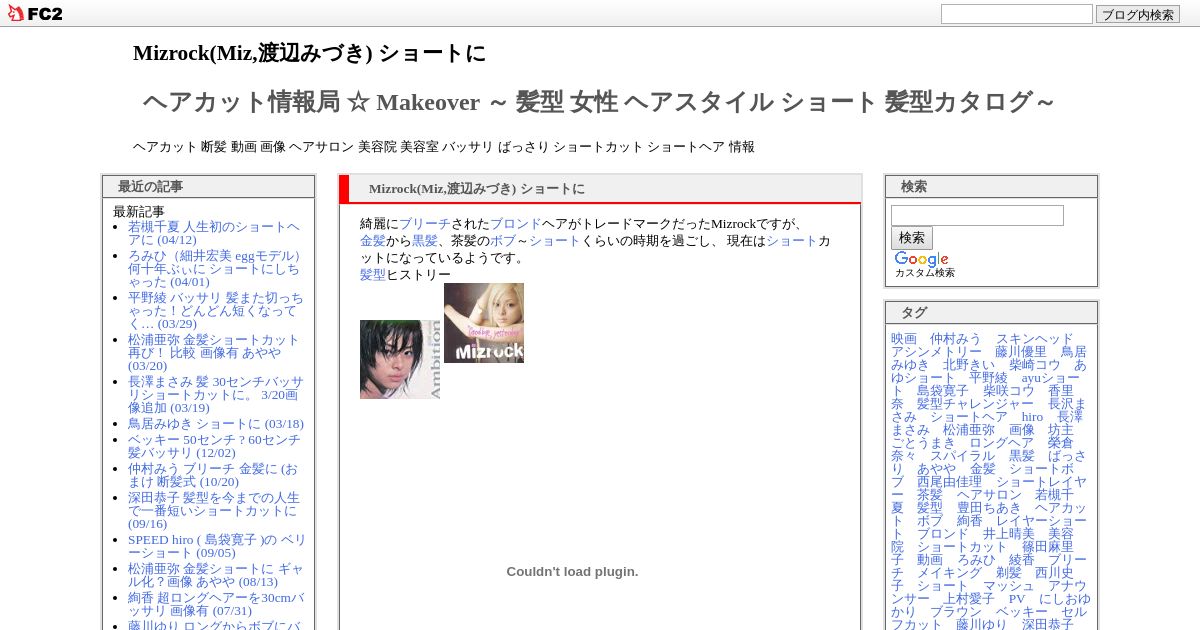Screen dimensions: 1200x630
Task: Click the 髪型 link before ヒストリー
Action: point(373,275)
